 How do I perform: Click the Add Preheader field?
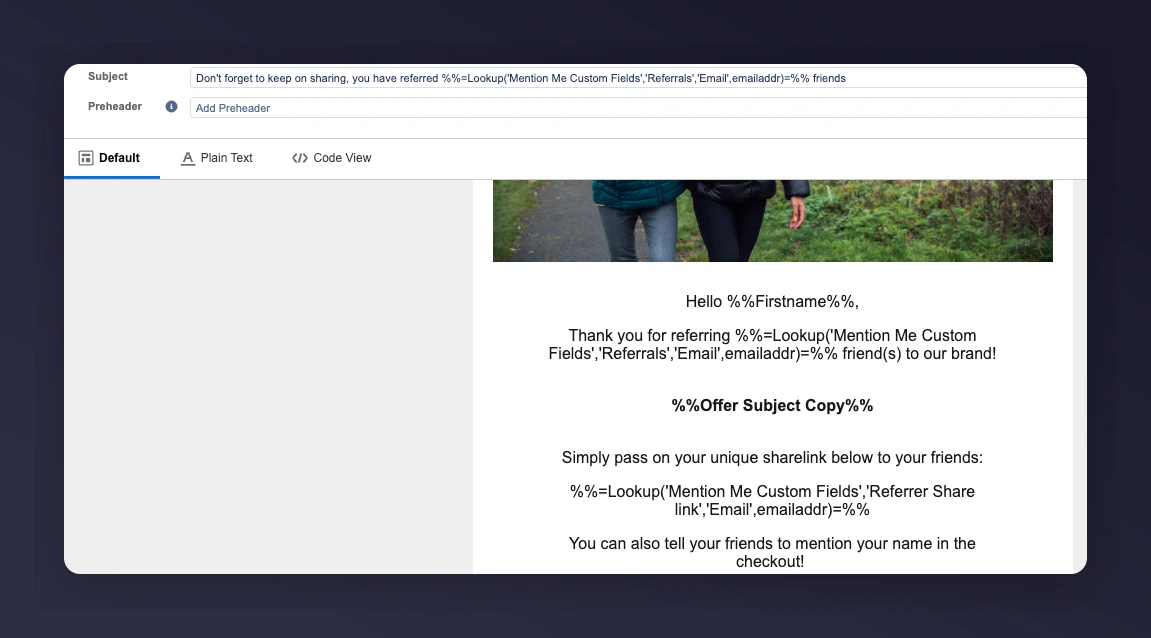click(x=638, y=108)
